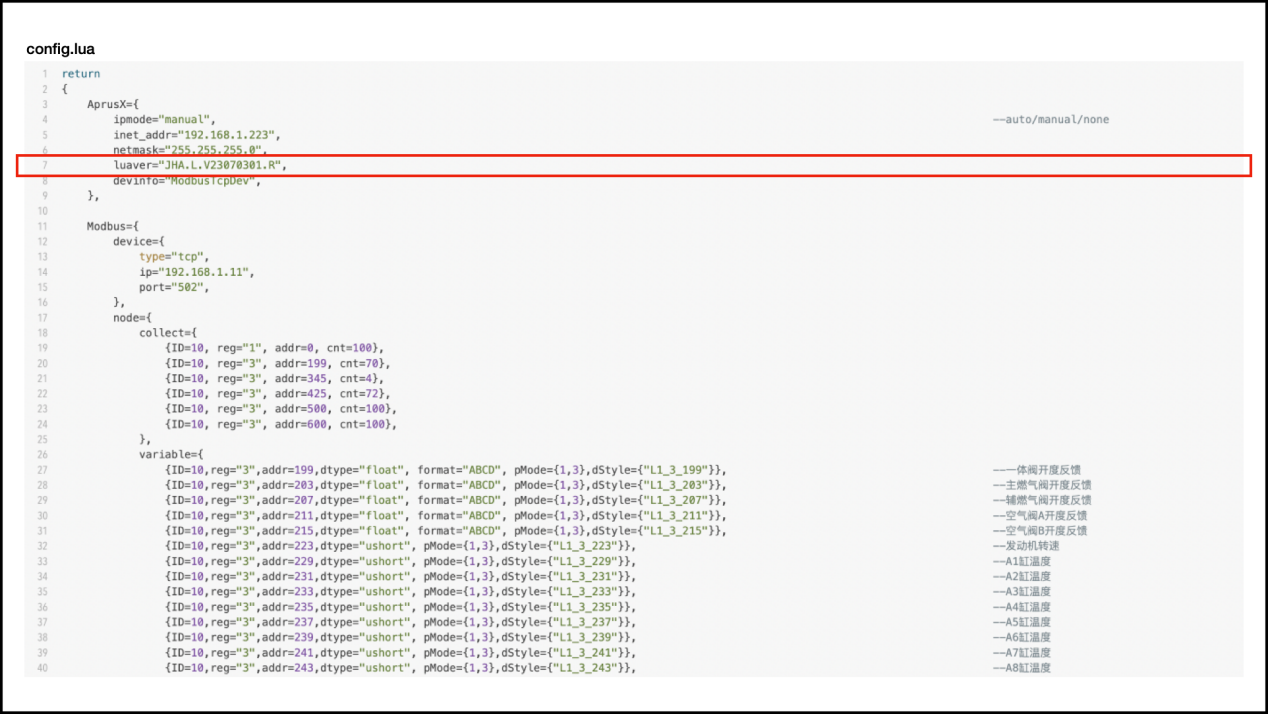Click line number 1 in the gutter
1268x714 pixels.
pyautogui.click(x=44, y=74)
